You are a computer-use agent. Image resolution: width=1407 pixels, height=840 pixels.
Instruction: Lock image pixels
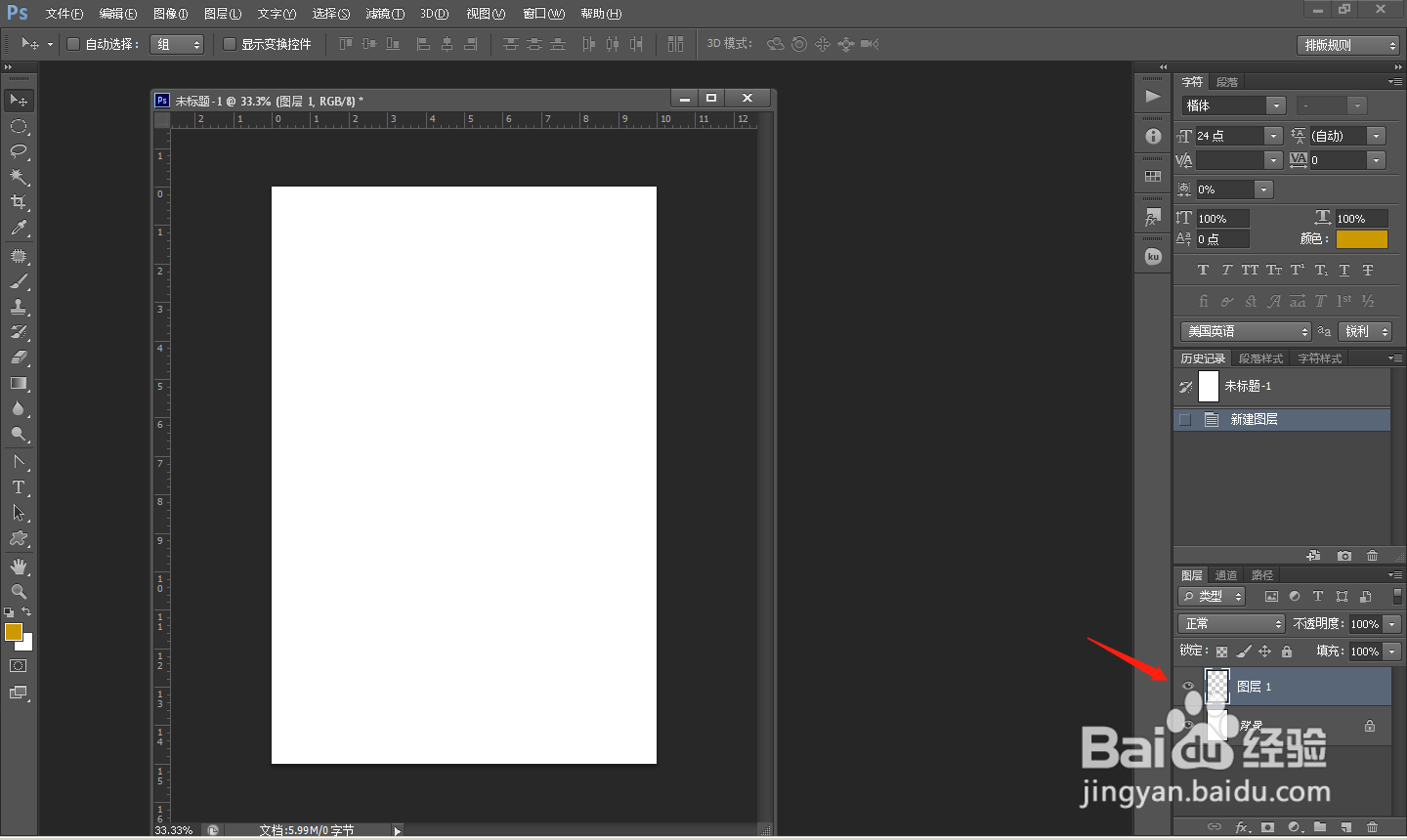tap(1244, 651)
